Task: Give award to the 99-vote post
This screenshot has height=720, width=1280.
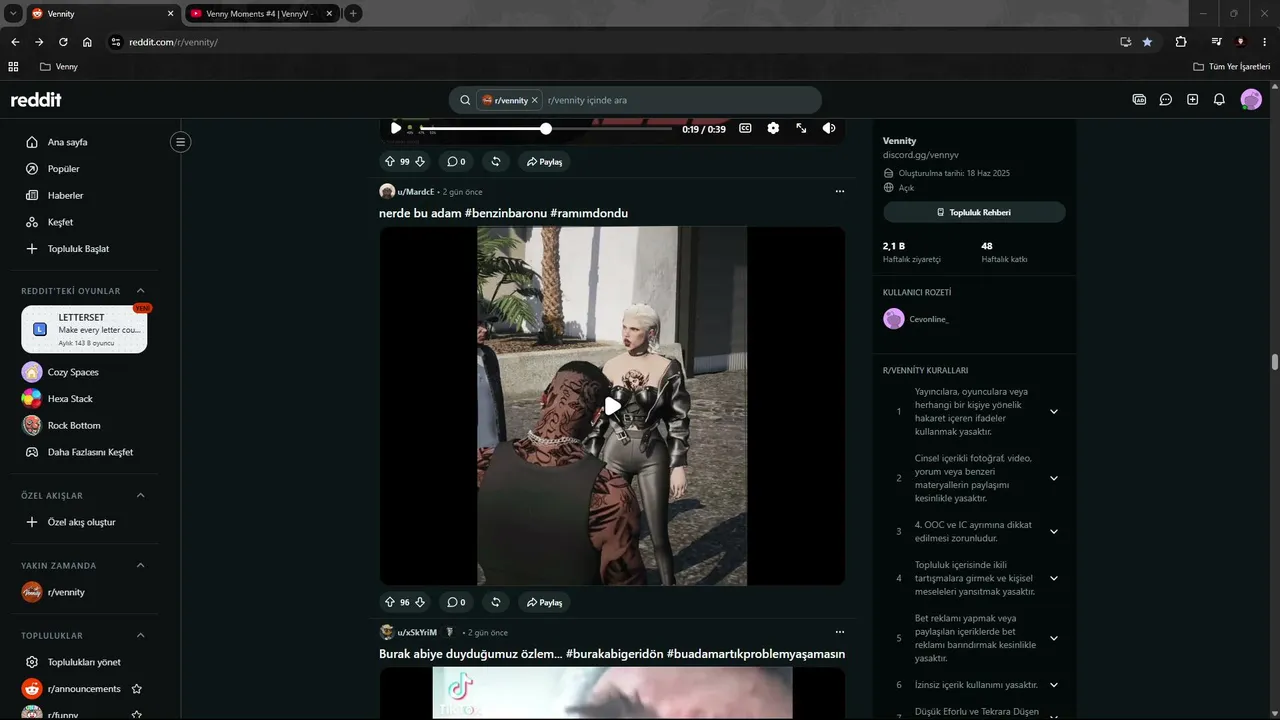Action: (x=495, y=161)
